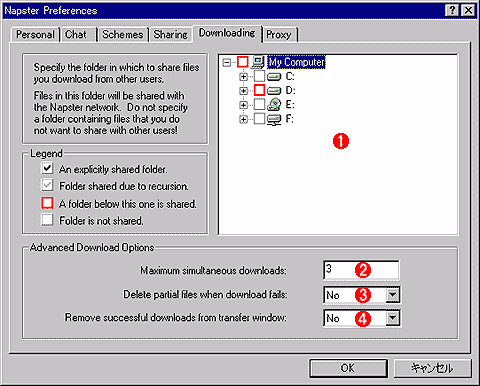Collapse the My Computer tree node
This screenshot has width=480, height=386.
(x=227, y=62)
